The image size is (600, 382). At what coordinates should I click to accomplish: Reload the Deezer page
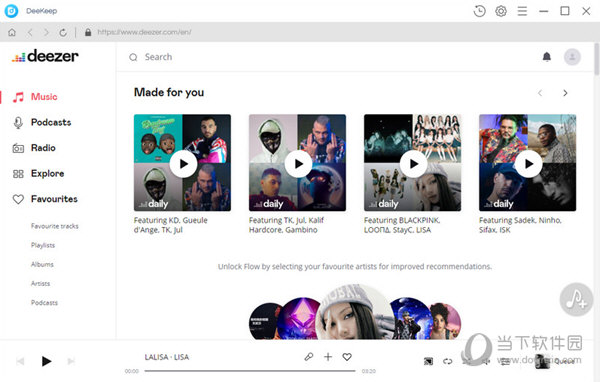(x=63, y=32)
